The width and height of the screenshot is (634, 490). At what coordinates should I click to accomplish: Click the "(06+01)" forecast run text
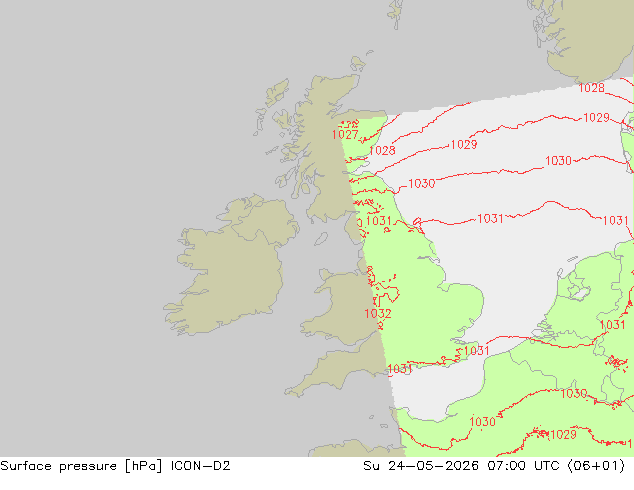coord(596,466)
